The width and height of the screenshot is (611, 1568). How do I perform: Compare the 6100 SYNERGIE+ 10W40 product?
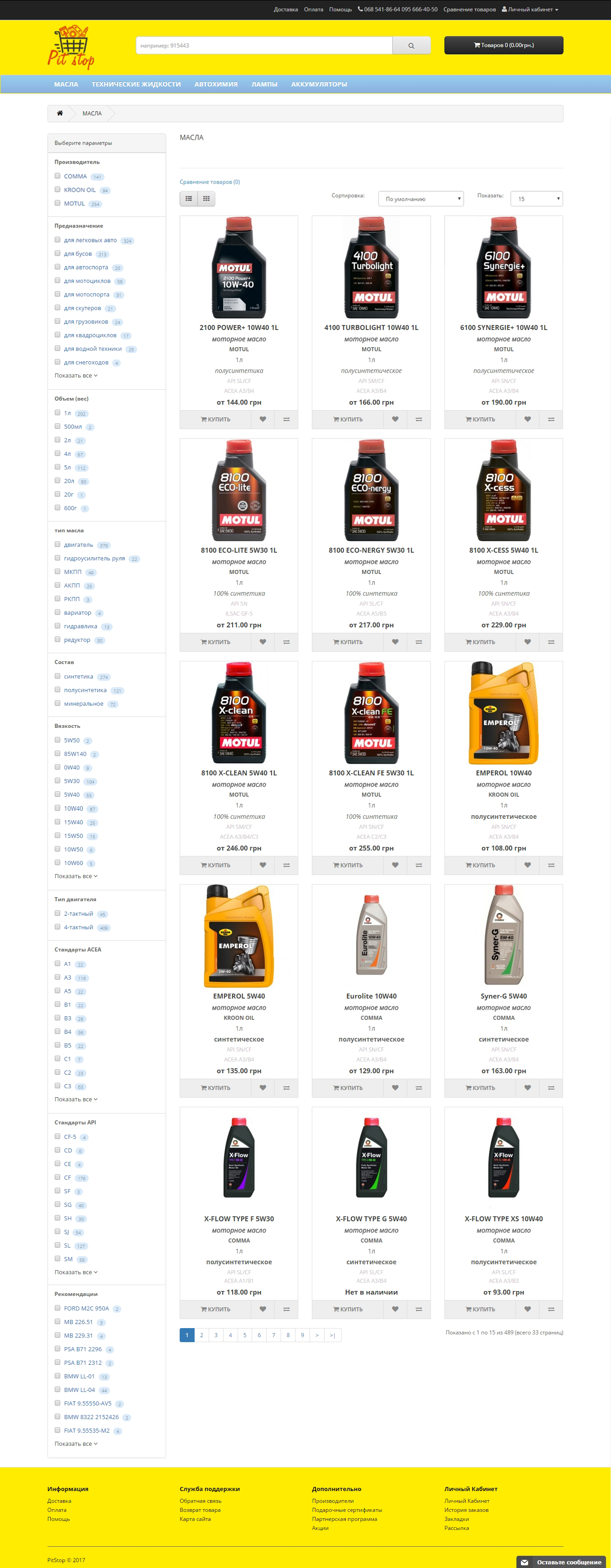coord(551,420)
